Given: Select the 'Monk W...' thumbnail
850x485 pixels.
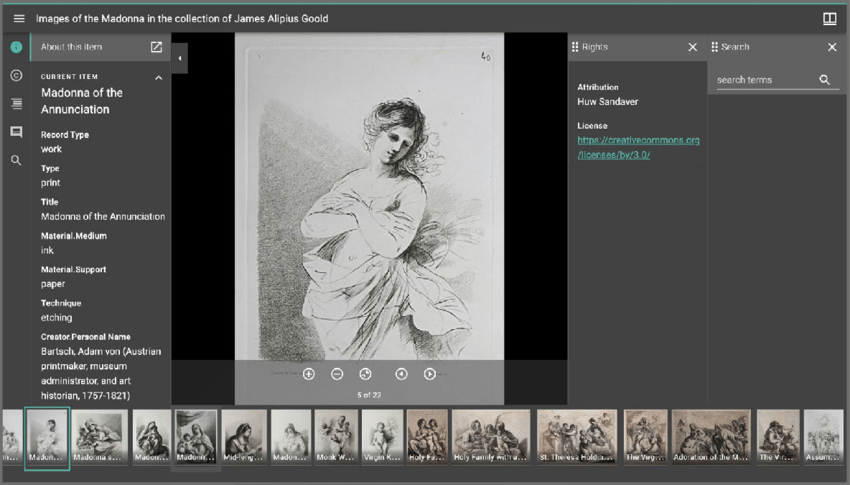Looking at the screenshot, I should pyautogui.click(x=336, y=437).
